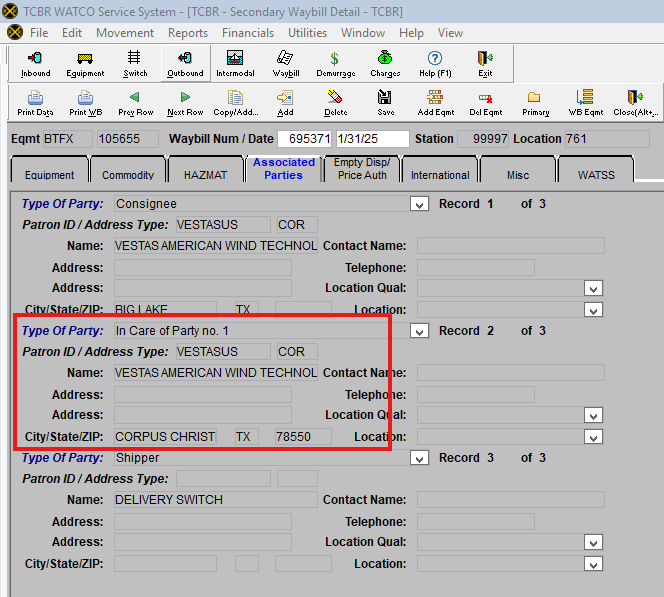Click the waybill date field 1/31/25
The image size is (664, 597).
(x=373, y=139)
